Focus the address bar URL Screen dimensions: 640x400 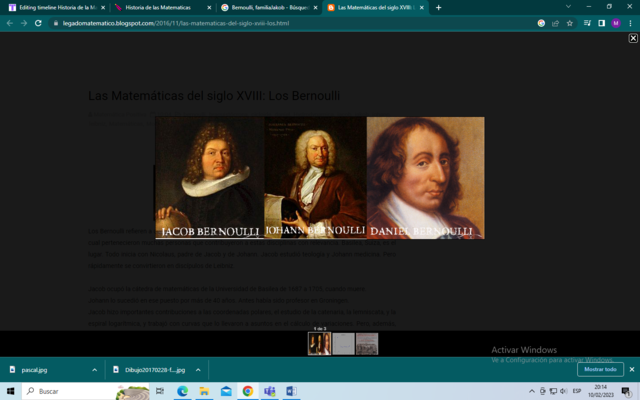pyautogui.click(x=176, y=23)
